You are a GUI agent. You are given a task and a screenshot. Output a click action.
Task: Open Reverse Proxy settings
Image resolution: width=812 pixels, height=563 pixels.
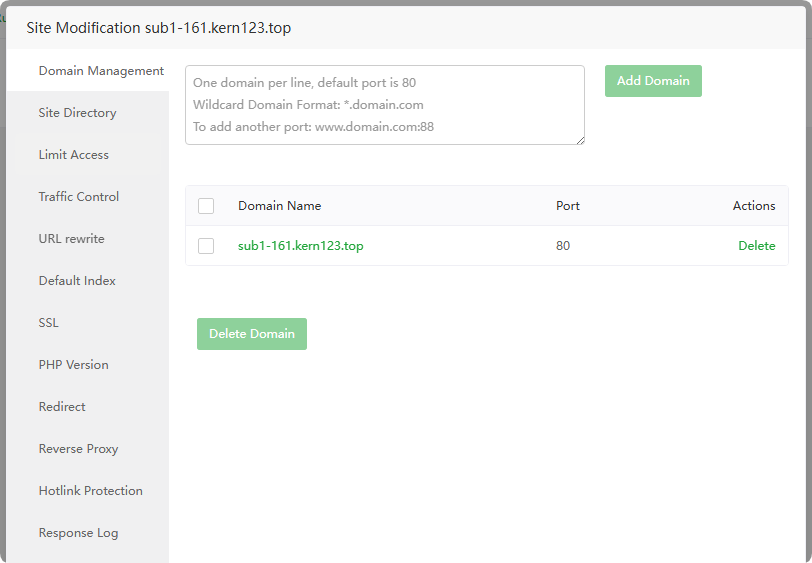click(x=79, y=449)
